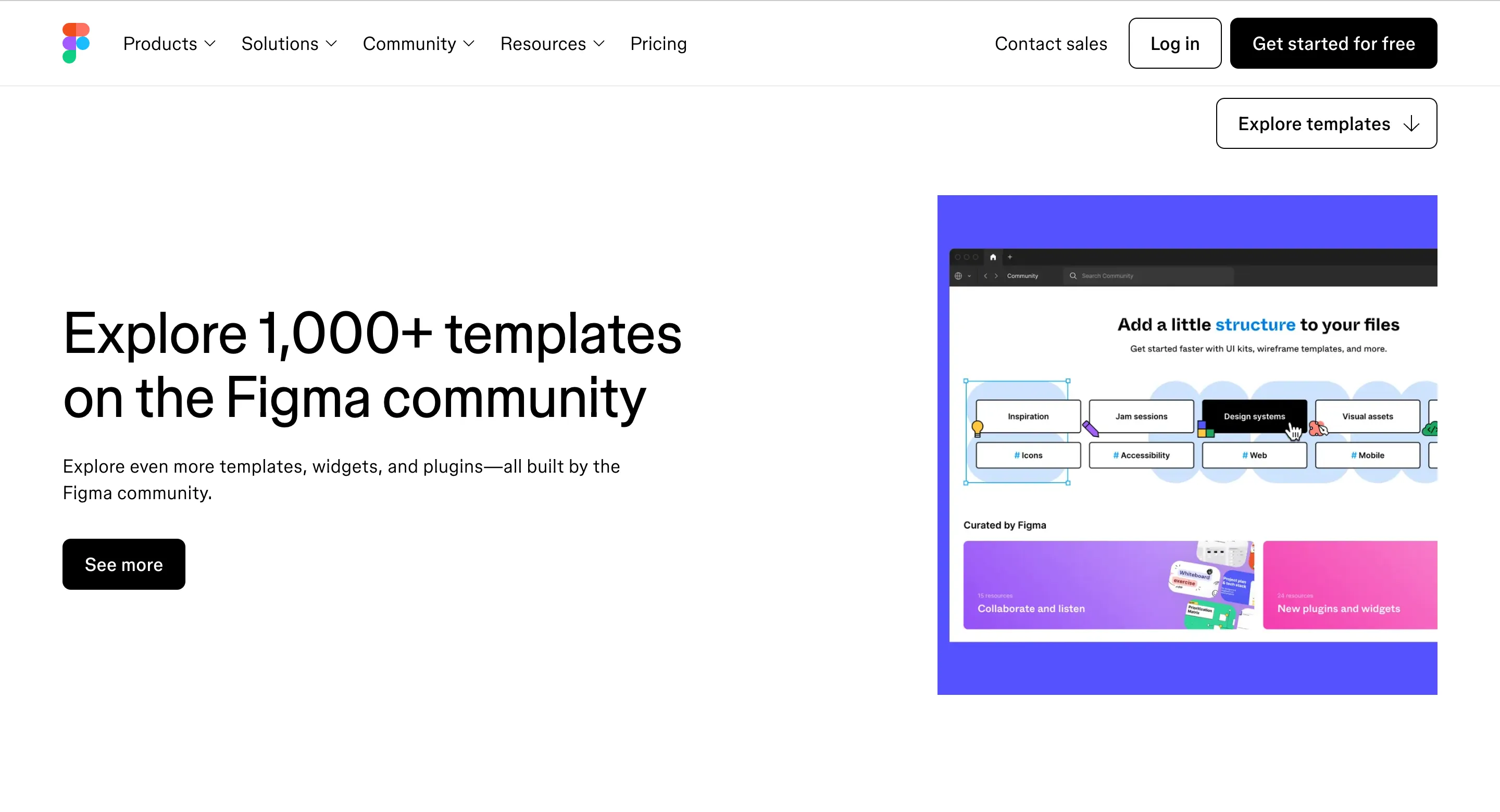The width and height of the screenshot is (1500, 812).
Task: Open the Community dropdown menu
Action: coord(419,44)
